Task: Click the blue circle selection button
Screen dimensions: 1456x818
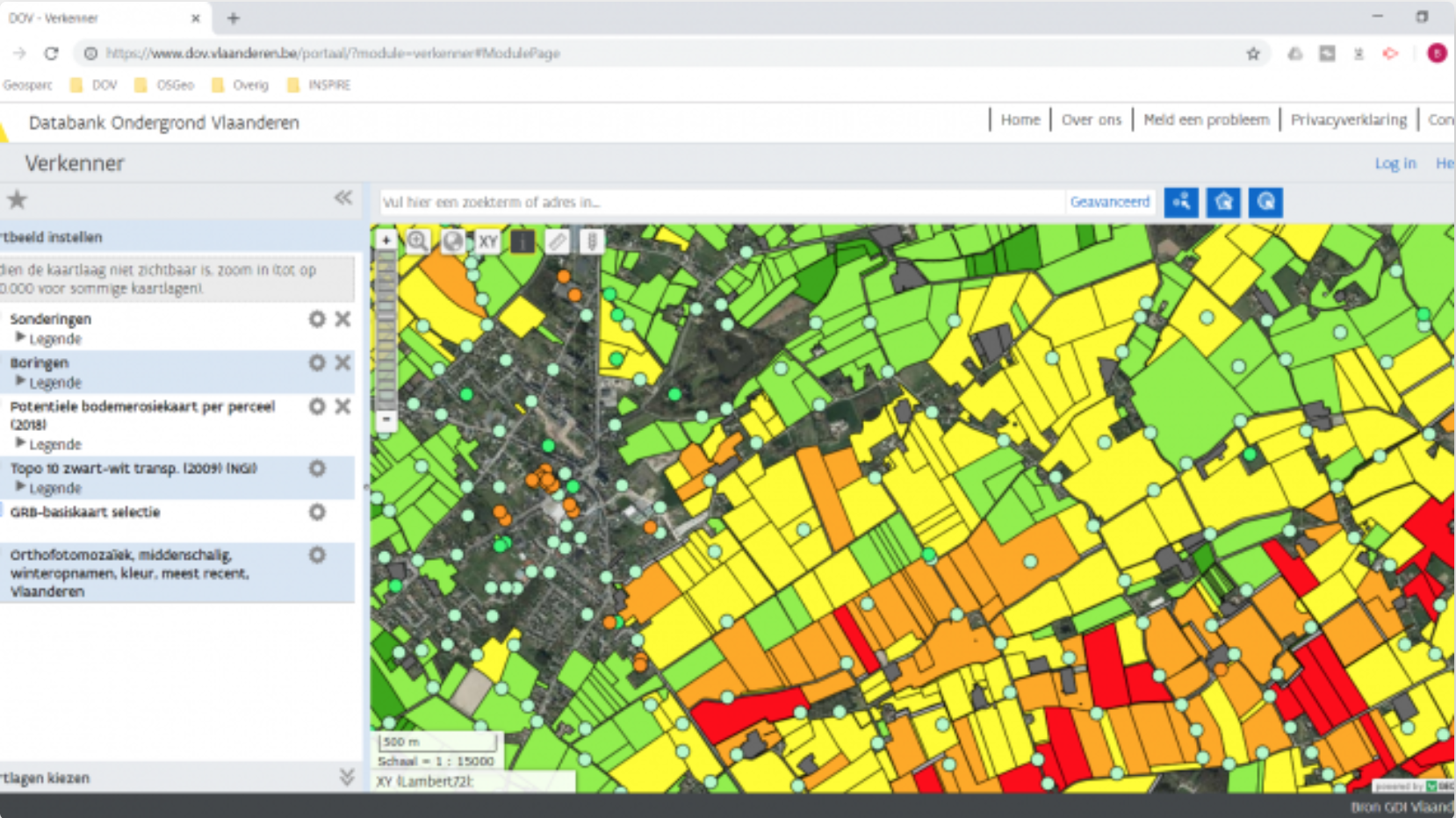Action: click(x=1265, y=202)
